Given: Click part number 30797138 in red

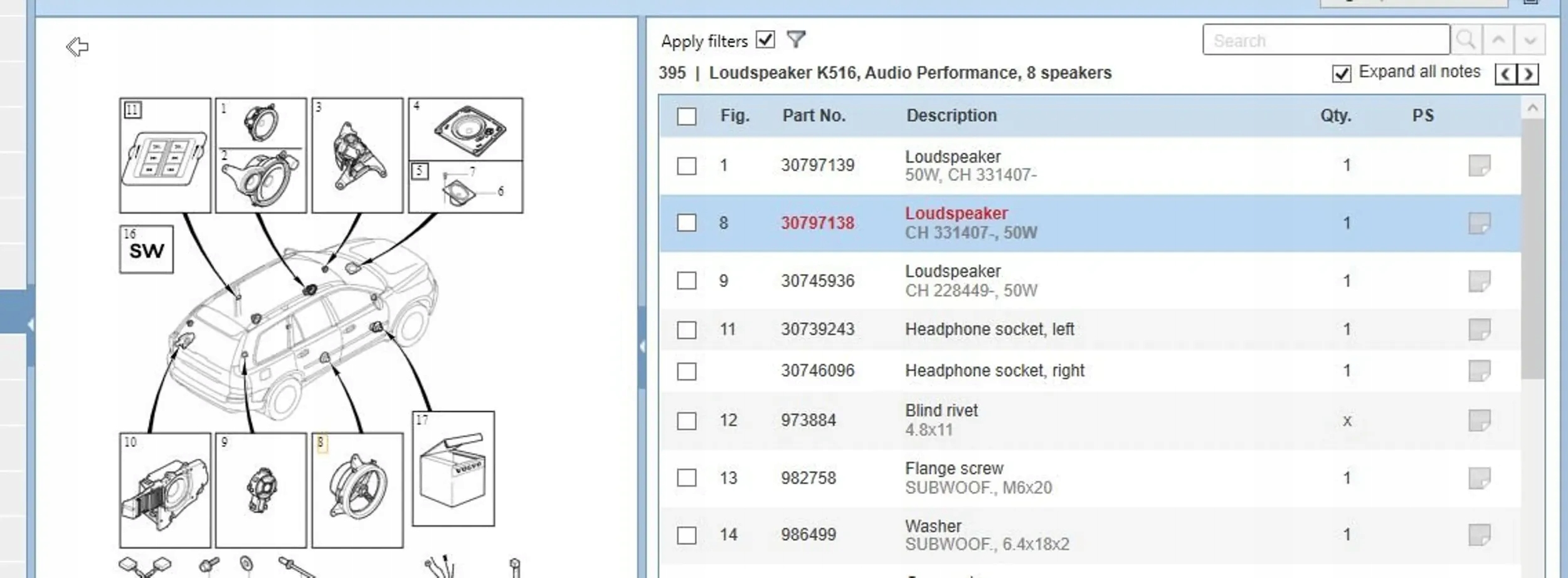Looking at the screenshot, I should point(817,223).
